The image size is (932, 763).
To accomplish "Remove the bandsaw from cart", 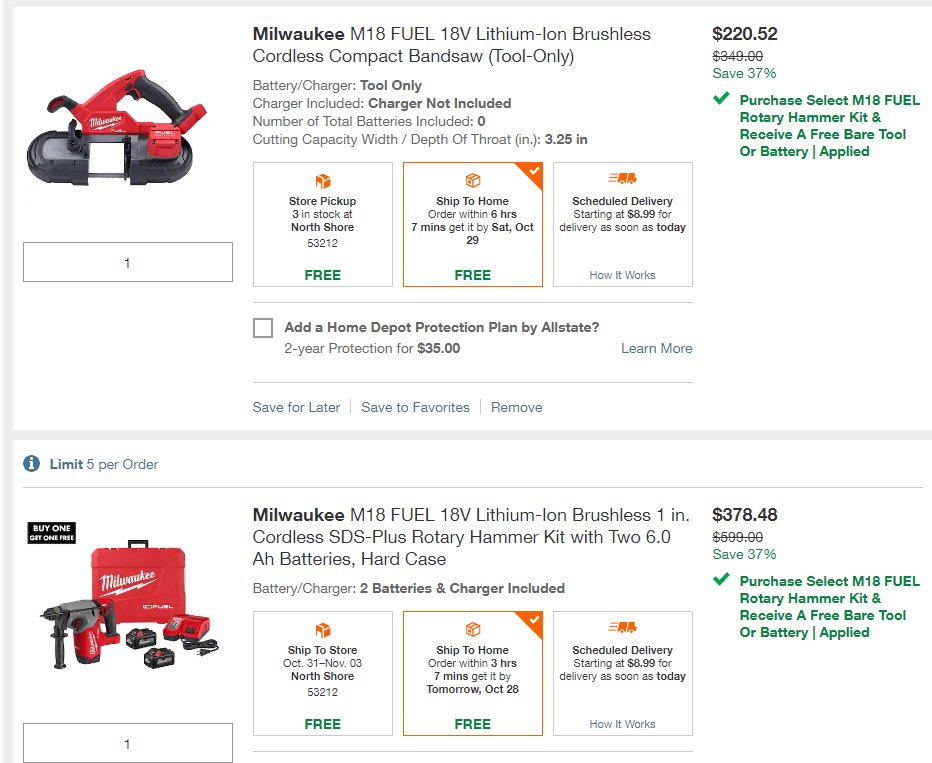I will click(x=517, y=407).
